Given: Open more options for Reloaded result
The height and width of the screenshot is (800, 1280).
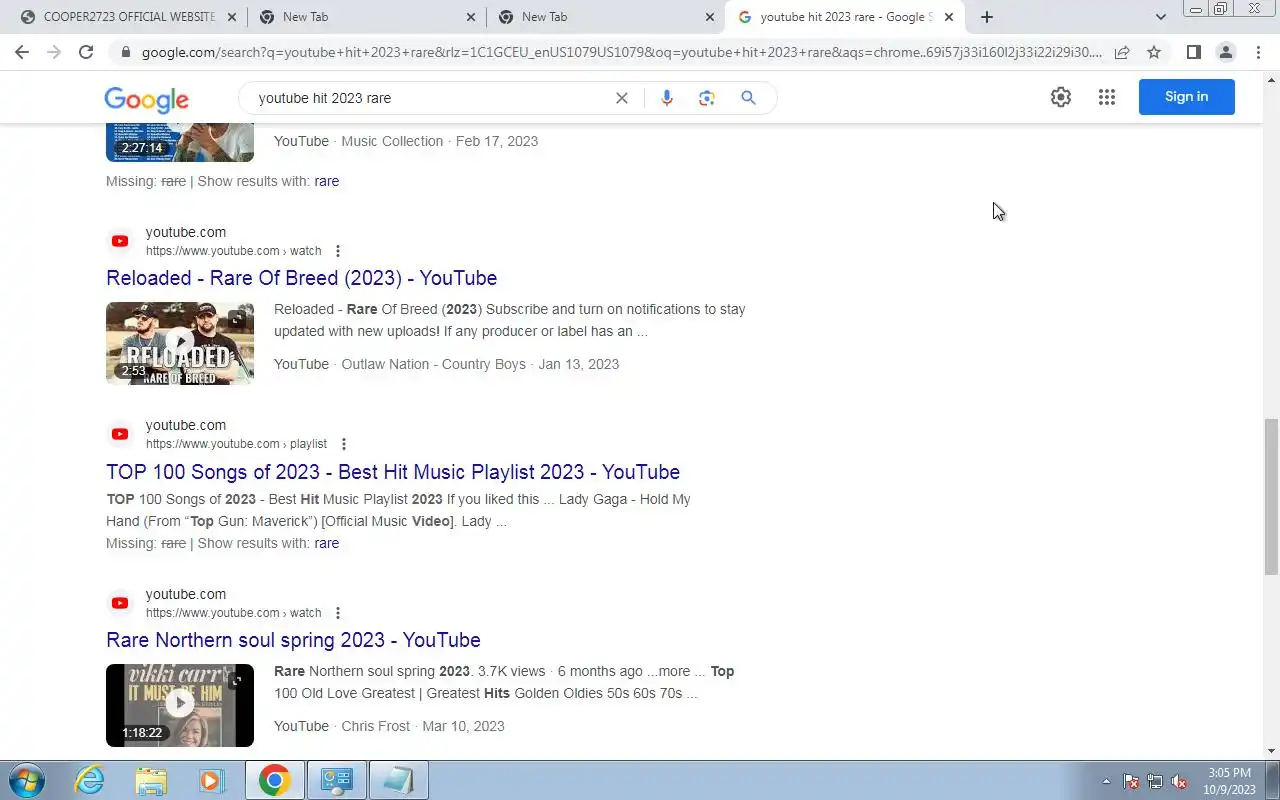Looking at the screenshot, I should point(338,251).
